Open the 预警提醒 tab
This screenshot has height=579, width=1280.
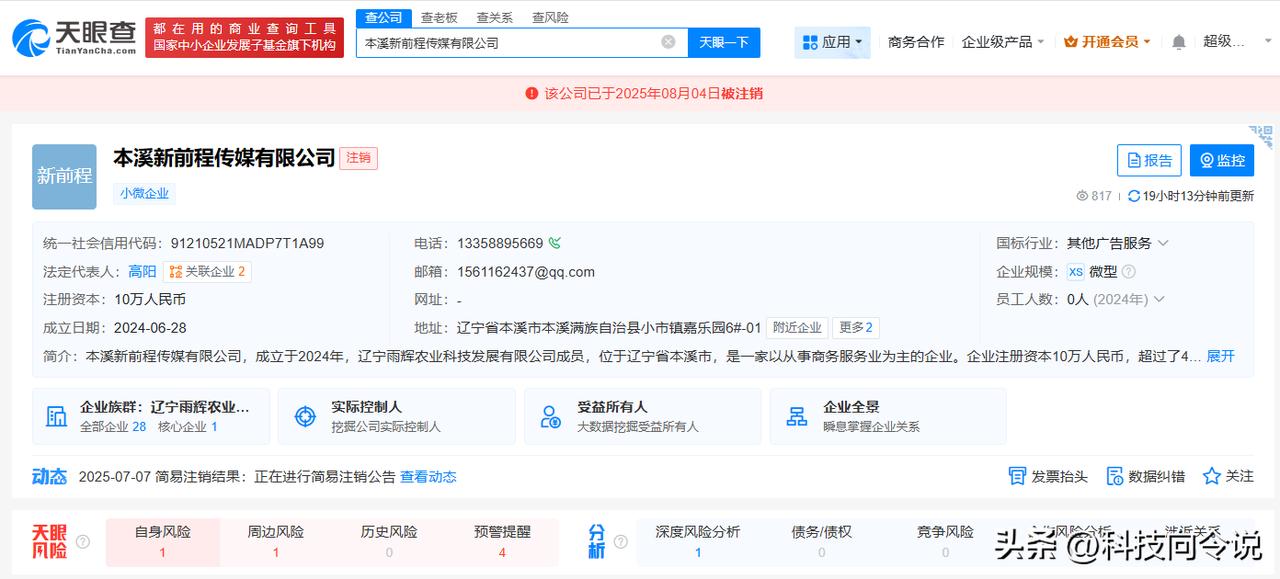coord(502,542)
